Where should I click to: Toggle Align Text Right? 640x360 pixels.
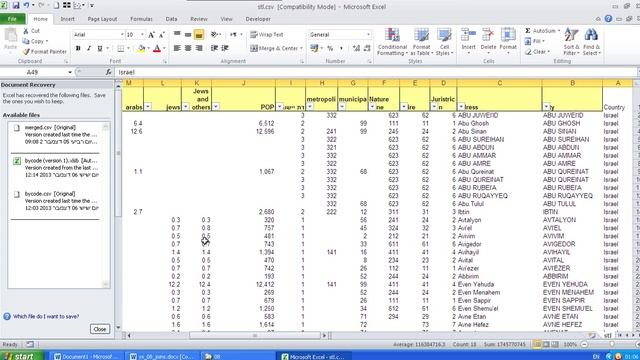[199, 48]
